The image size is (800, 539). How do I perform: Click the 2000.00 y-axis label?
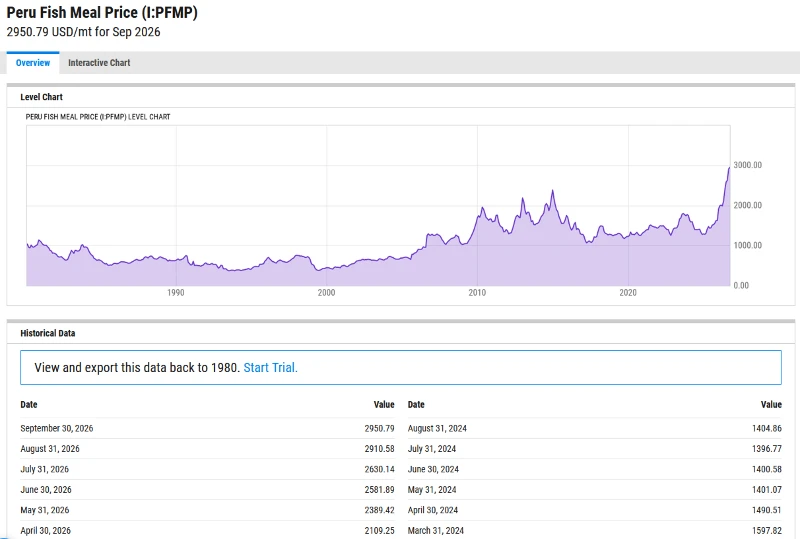pos(747,205)
